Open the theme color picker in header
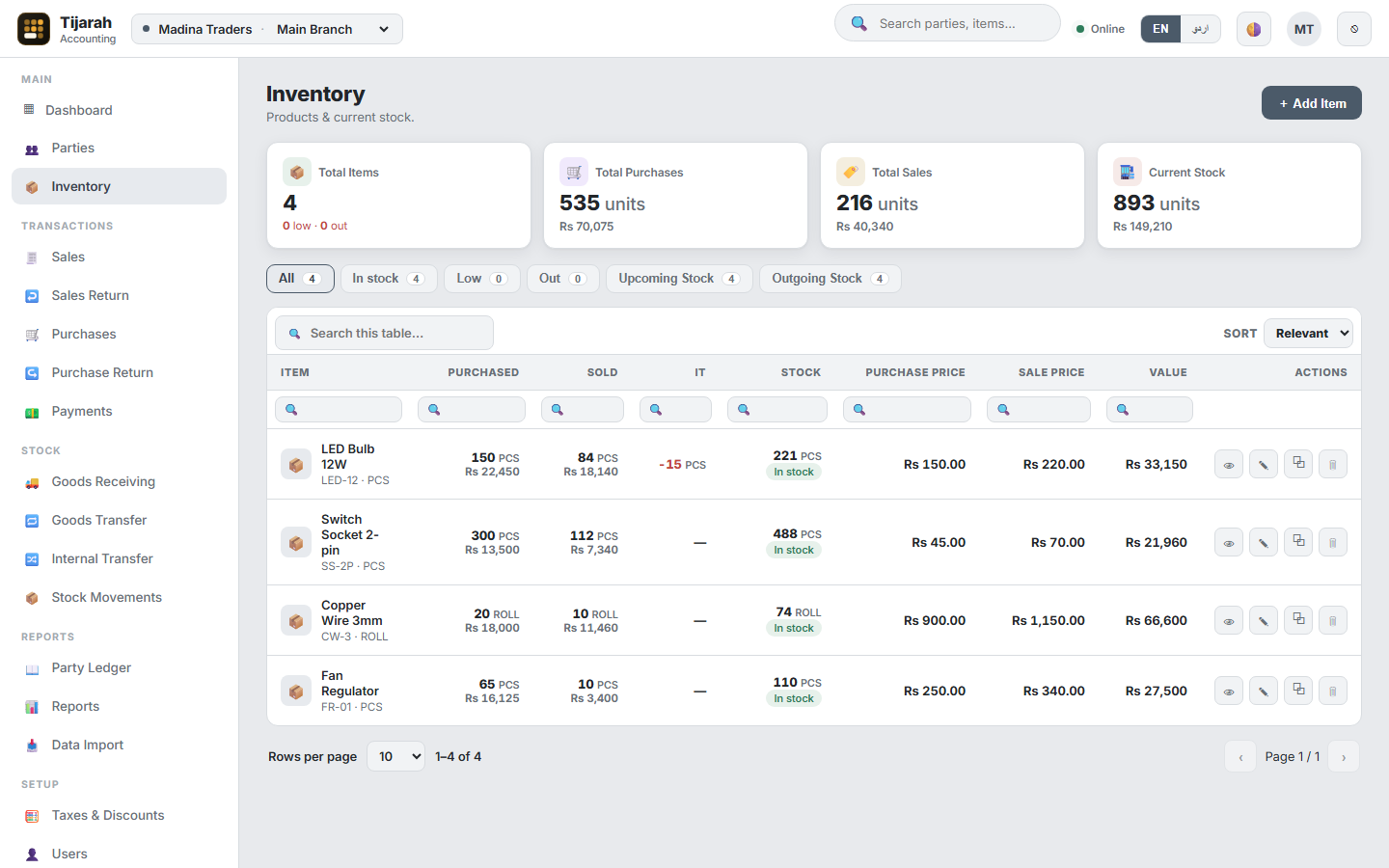 coord(1253,29)
